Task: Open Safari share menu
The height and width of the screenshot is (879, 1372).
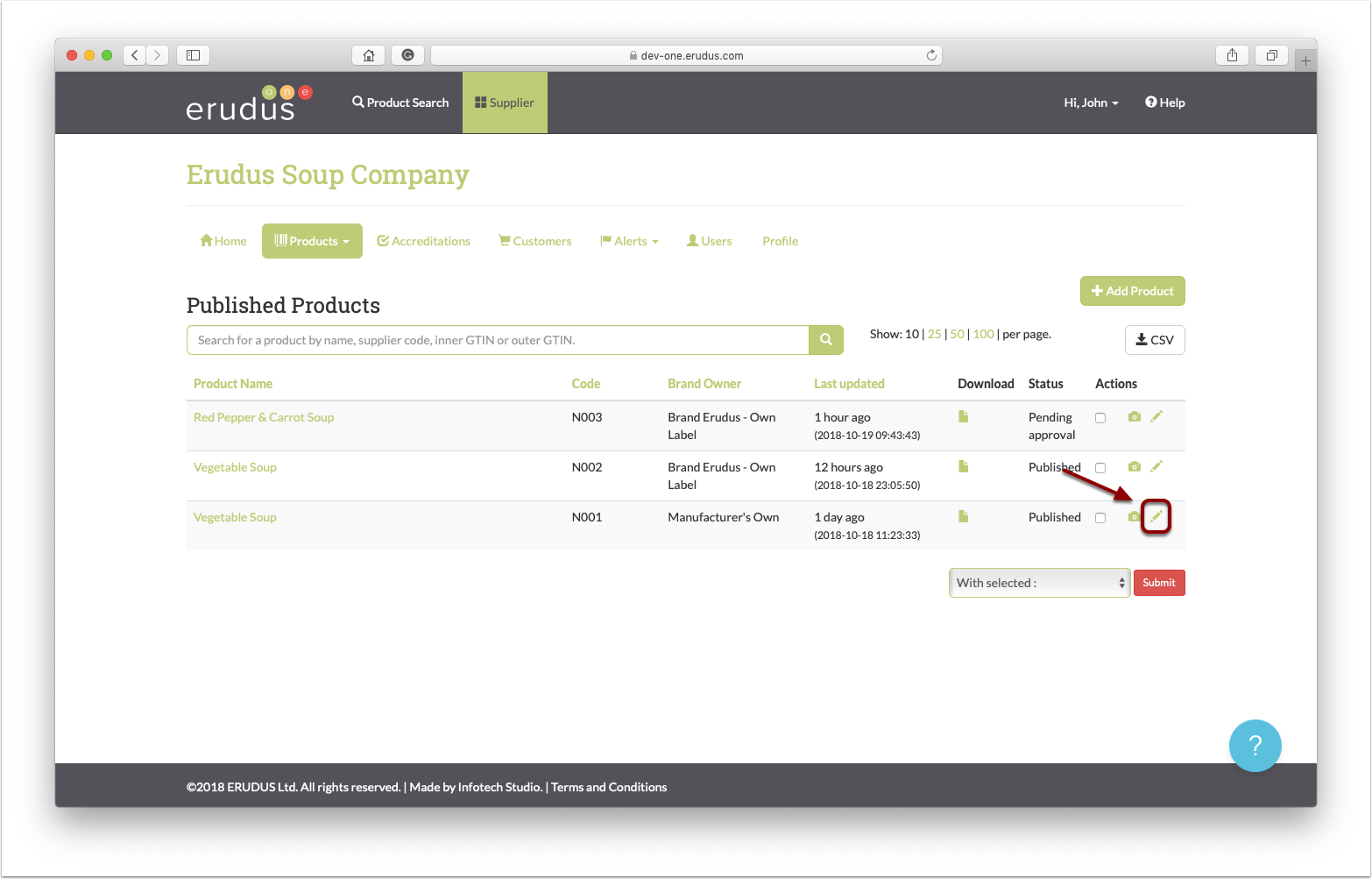Action: pyautogui.click(x=1232, y=55)
